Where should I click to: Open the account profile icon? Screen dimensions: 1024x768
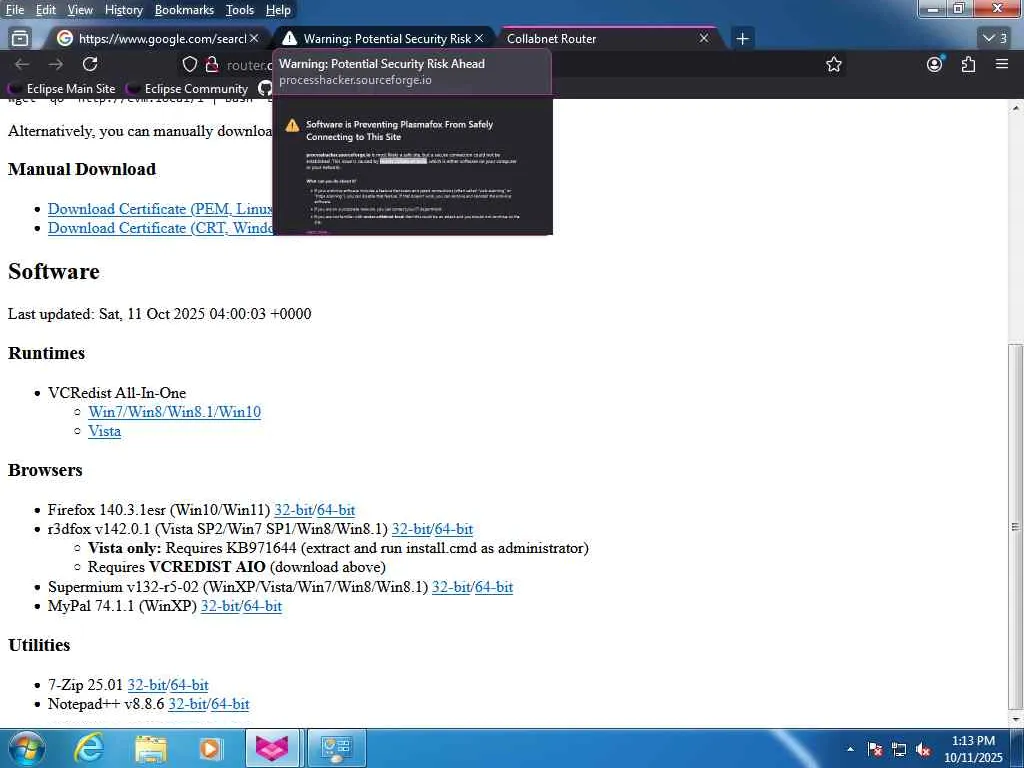pos(935,64)
